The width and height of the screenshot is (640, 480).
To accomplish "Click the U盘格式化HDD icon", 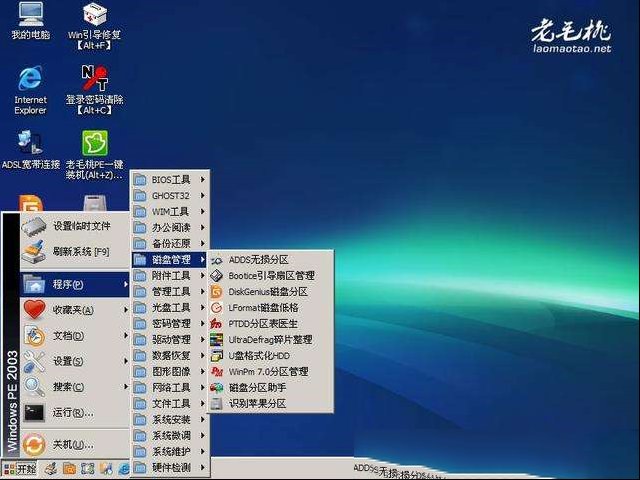I will click(216, 356).
